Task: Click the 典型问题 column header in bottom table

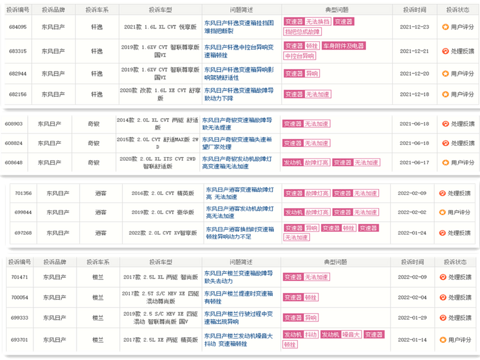Action: click(336, 262)
